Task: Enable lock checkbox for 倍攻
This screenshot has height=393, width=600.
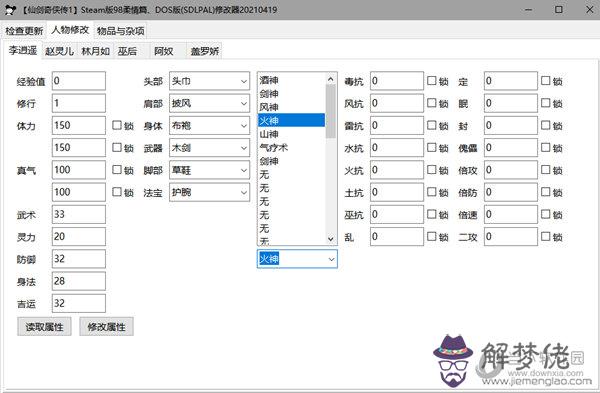Action: pyautogui.click(x=546, y=170)
